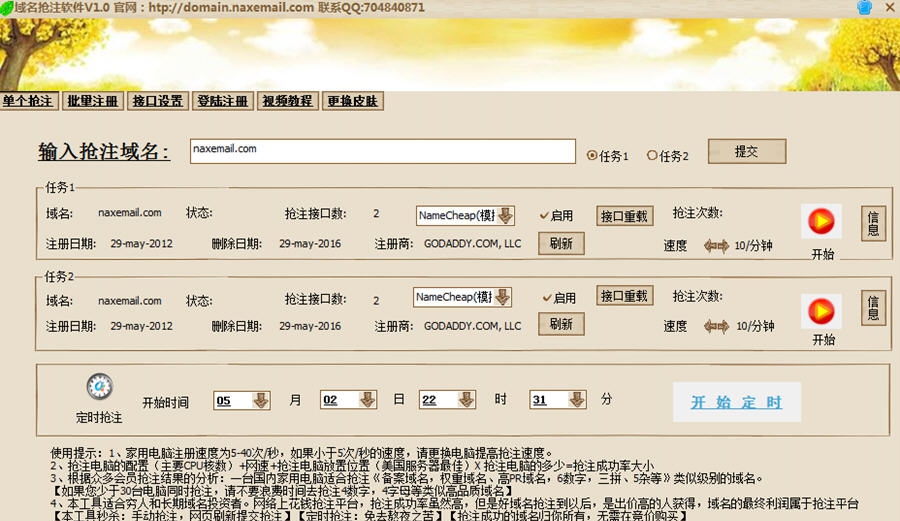Click the green leaf application icon
The width and height of the screenshot is (900, 521).
coord(6,9)
